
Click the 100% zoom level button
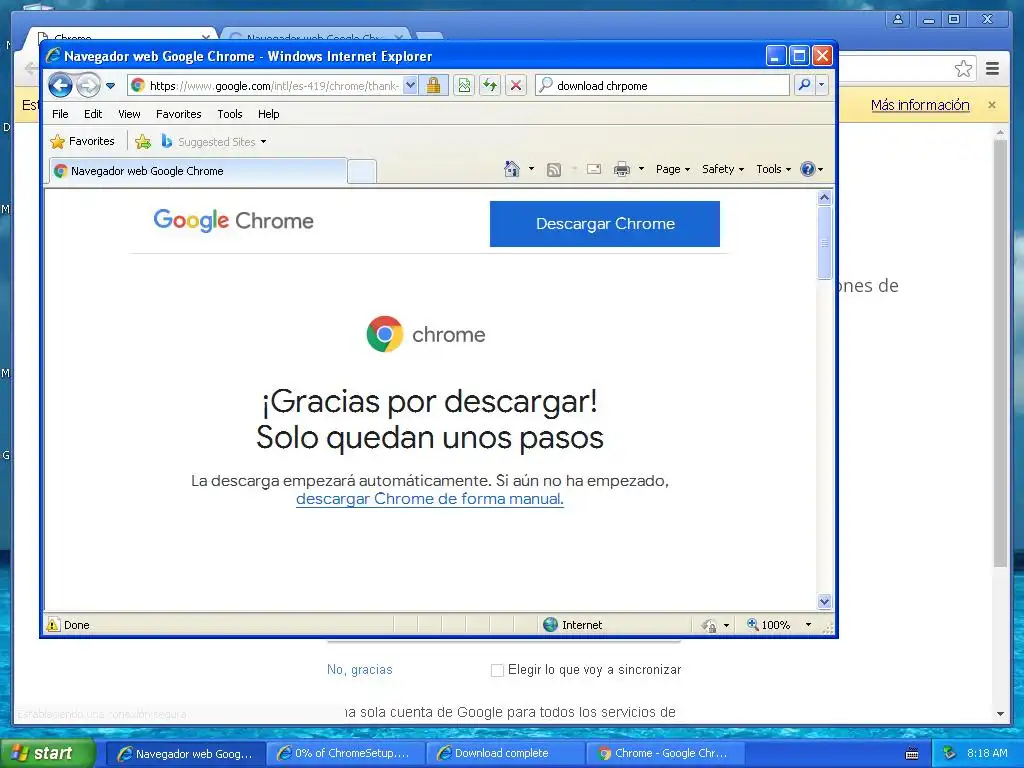click(769, 625)
